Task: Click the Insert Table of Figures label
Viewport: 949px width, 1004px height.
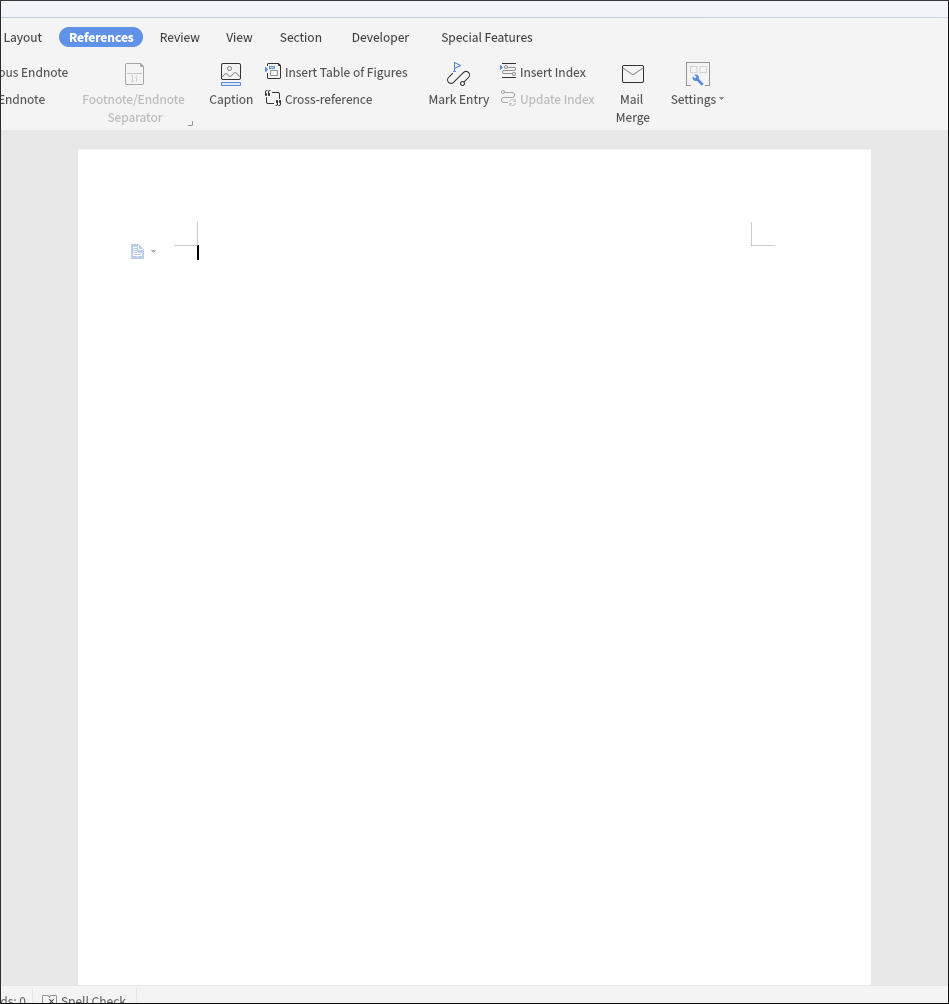Action: (346, 72)
